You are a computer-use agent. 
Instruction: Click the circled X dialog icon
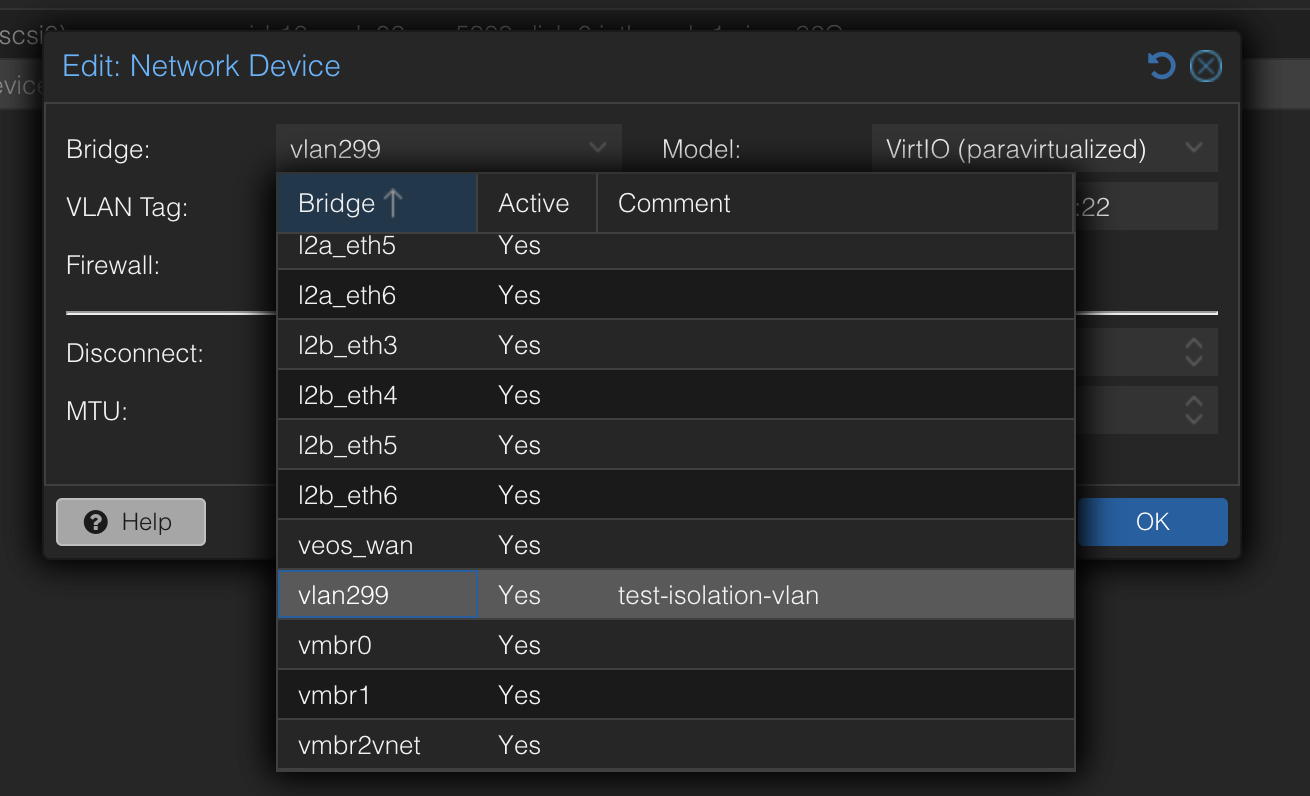point(1205,65)
